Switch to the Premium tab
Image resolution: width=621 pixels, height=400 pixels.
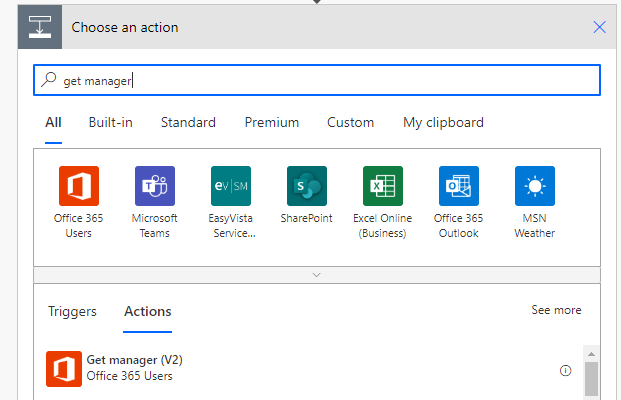272,122
